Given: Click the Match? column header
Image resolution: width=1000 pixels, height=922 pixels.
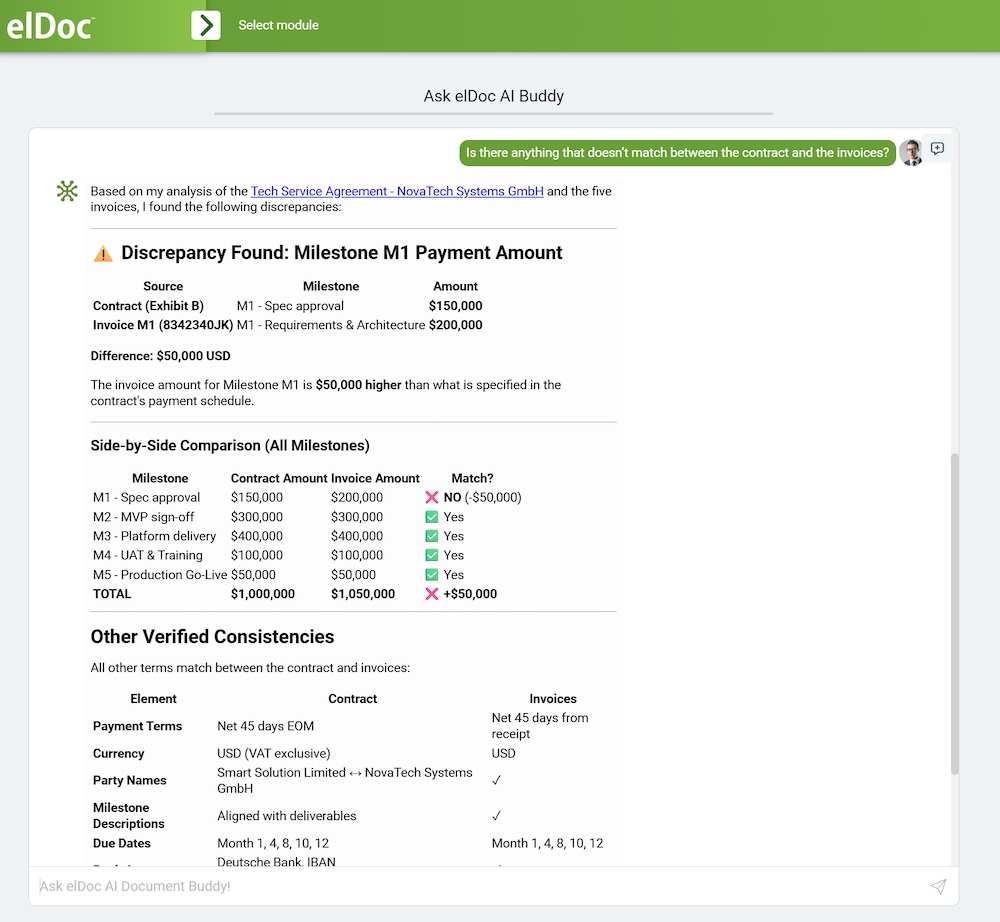Looking at the screenshot, I should [473, 478].
